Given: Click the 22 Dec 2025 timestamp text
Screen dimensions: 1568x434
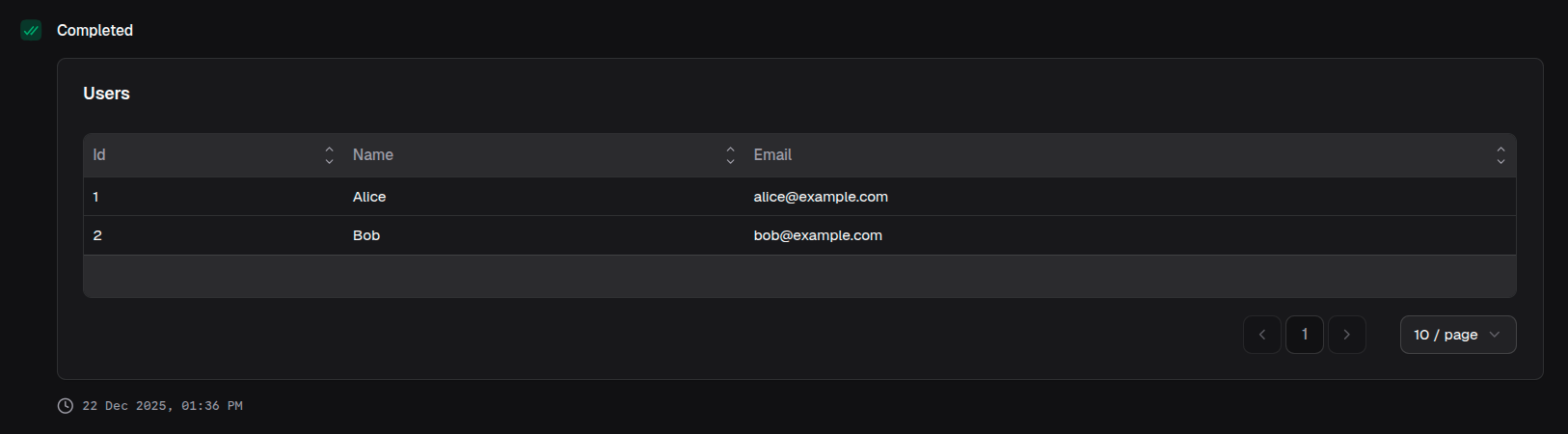Looking at the screenshot, I should tap(162, 406).
